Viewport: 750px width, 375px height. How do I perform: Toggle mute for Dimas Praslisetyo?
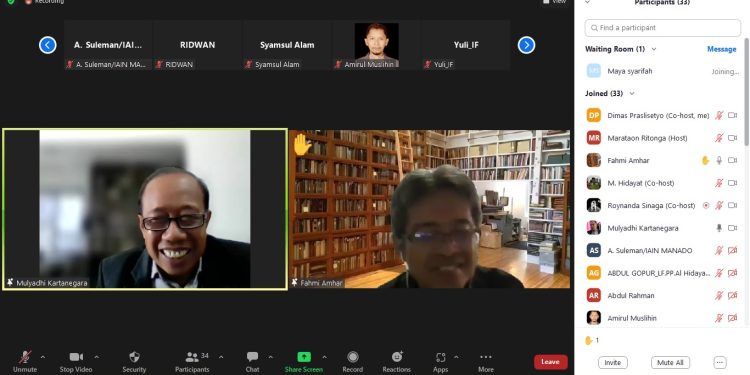pos(719,115)
